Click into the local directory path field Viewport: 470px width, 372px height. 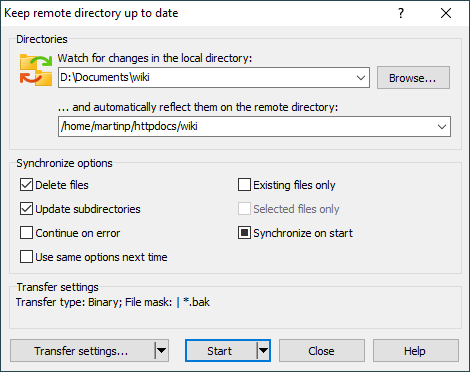[206, 78]
